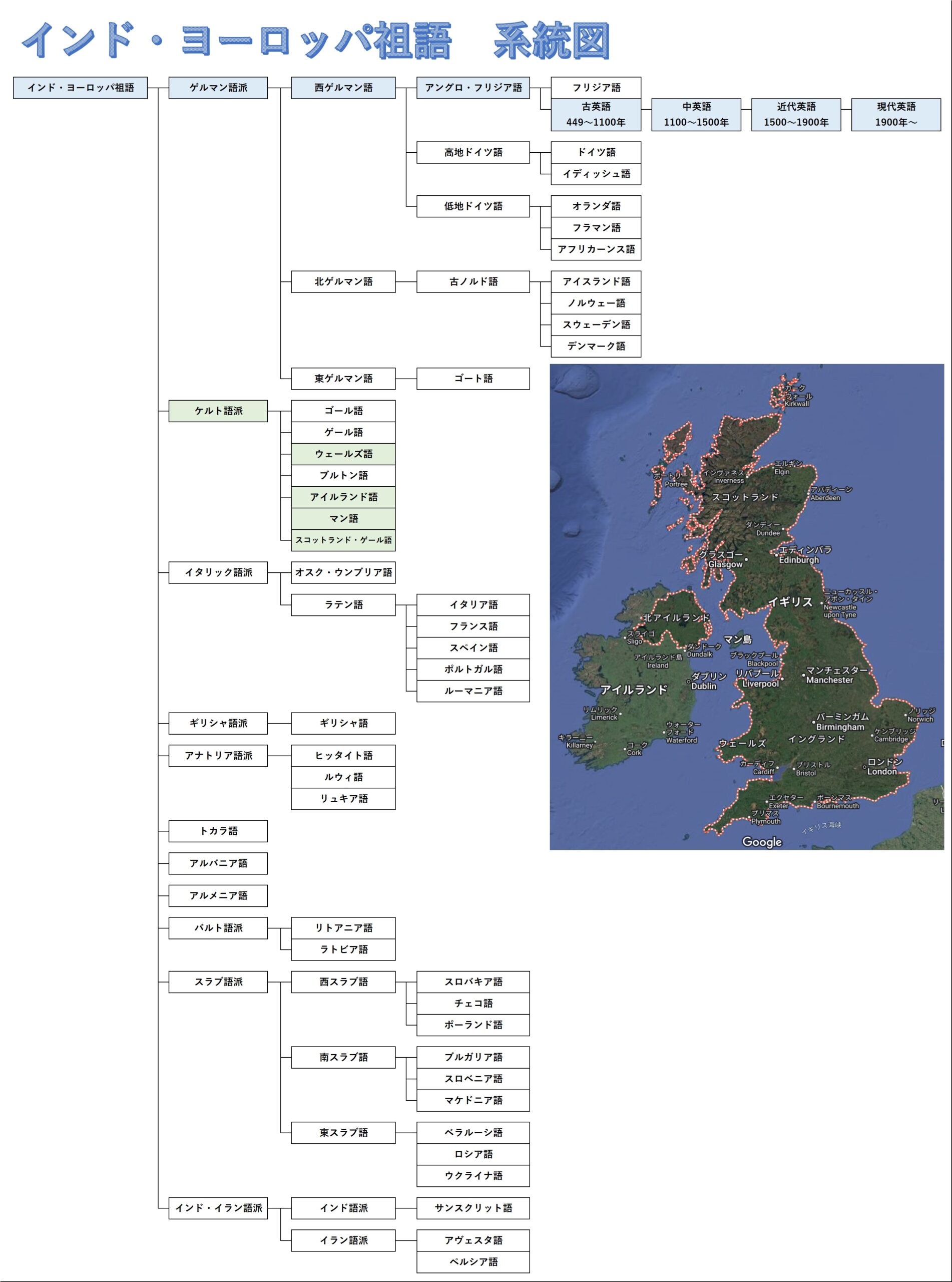Click the ノルウェー語 box
This screenshot has width=952, height=1282.
(596, 303)
